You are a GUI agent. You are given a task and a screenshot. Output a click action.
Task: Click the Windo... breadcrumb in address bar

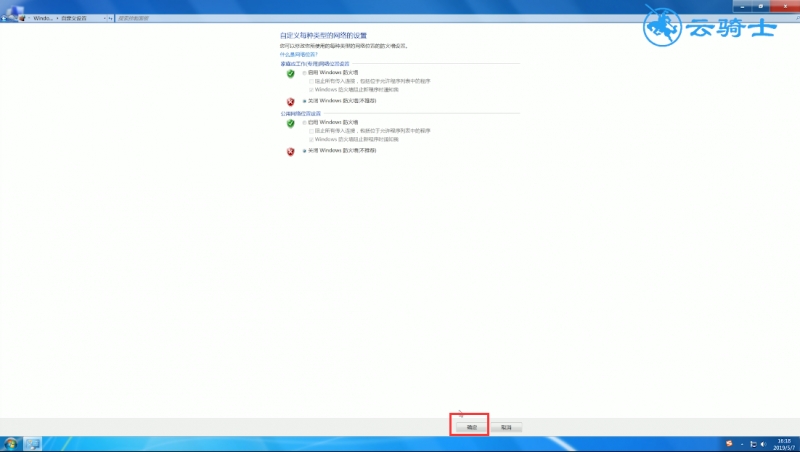click(43, 18)
